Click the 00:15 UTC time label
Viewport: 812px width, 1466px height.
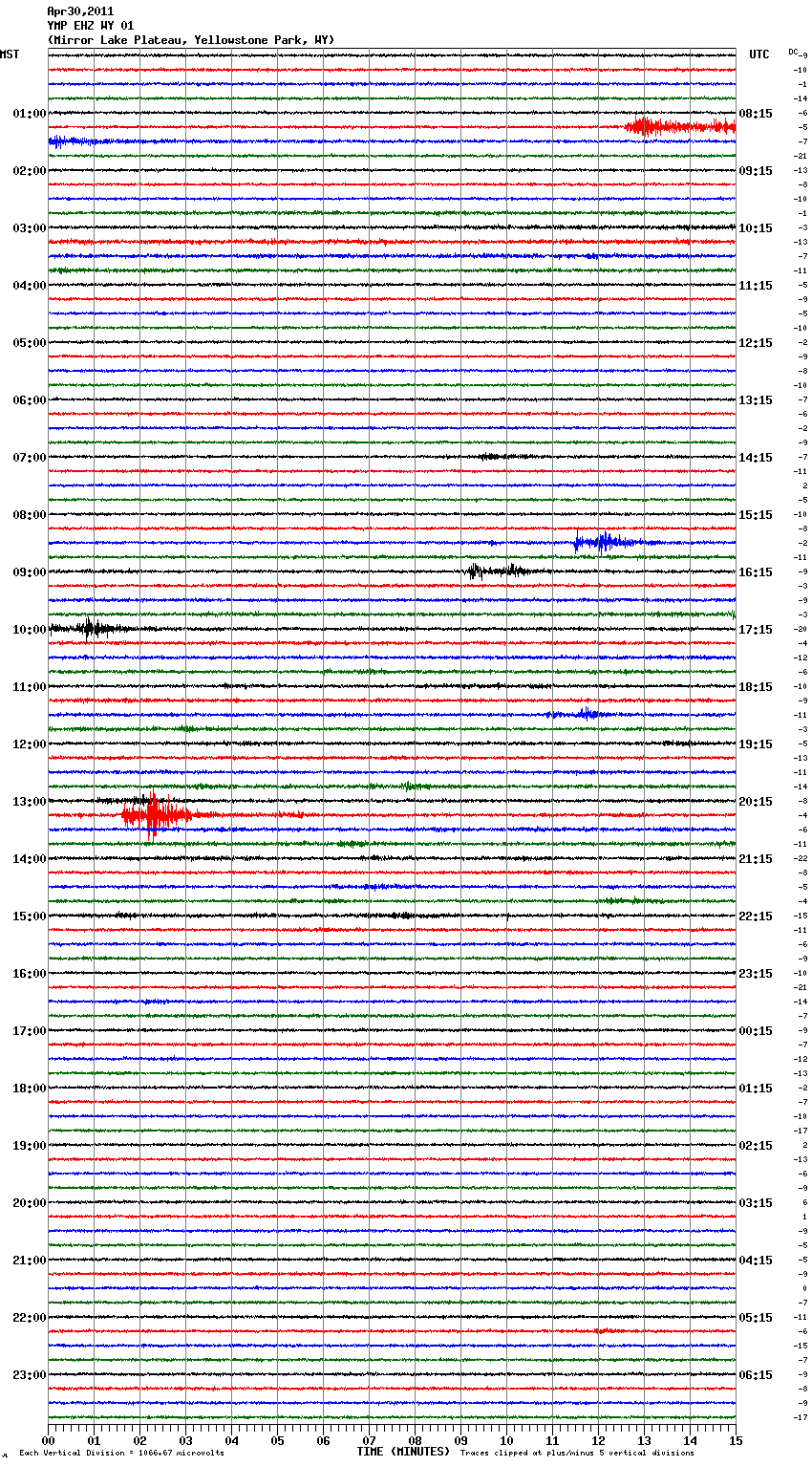pyautogui.click(x=756, y=1031)
